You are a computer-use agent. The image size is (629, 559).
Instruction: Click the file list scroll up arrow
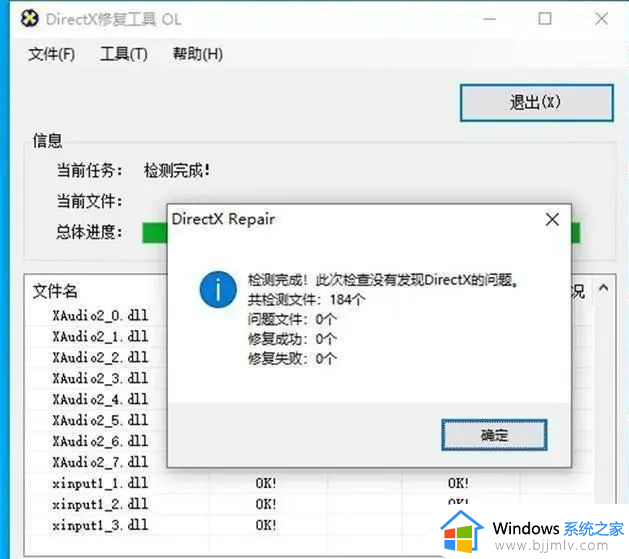click(603, 288)
